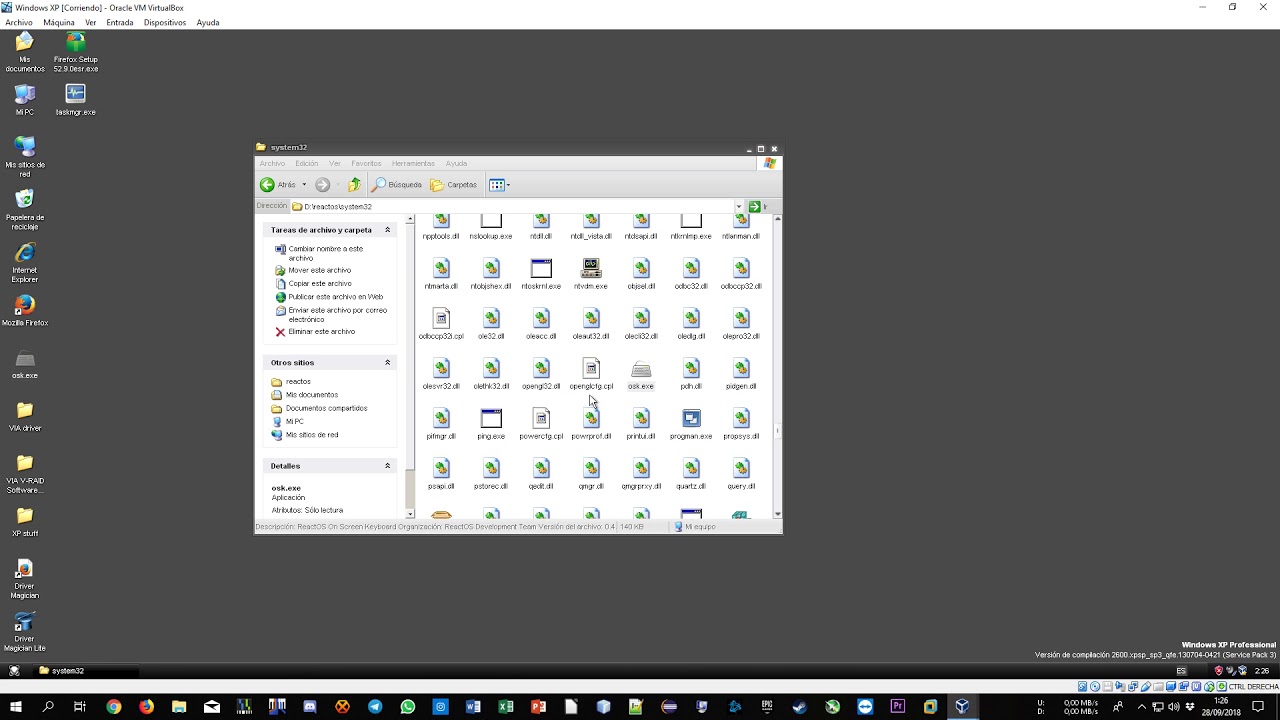Screen dimensions: 1280x720
Task: Select Firefox Setup 52.9.0esr.exe desktop icon
Action: [x=76, y=53]
